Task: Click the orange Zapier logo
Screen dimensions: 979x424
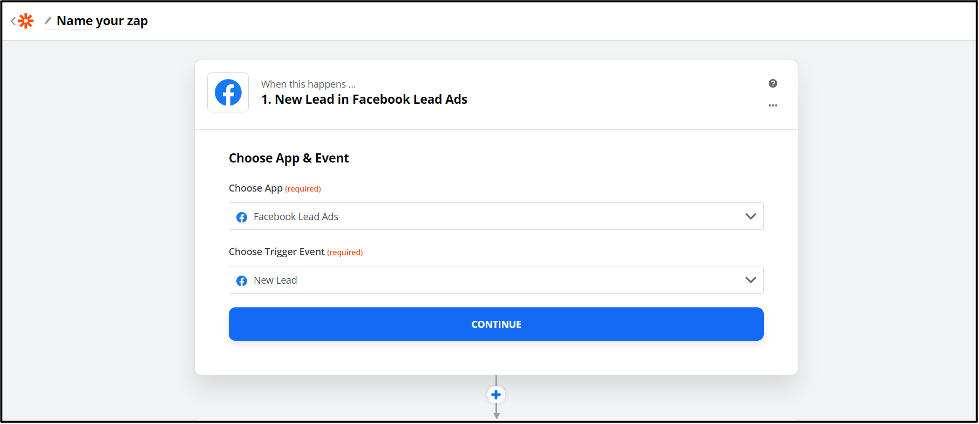Action: click(26, 21)
